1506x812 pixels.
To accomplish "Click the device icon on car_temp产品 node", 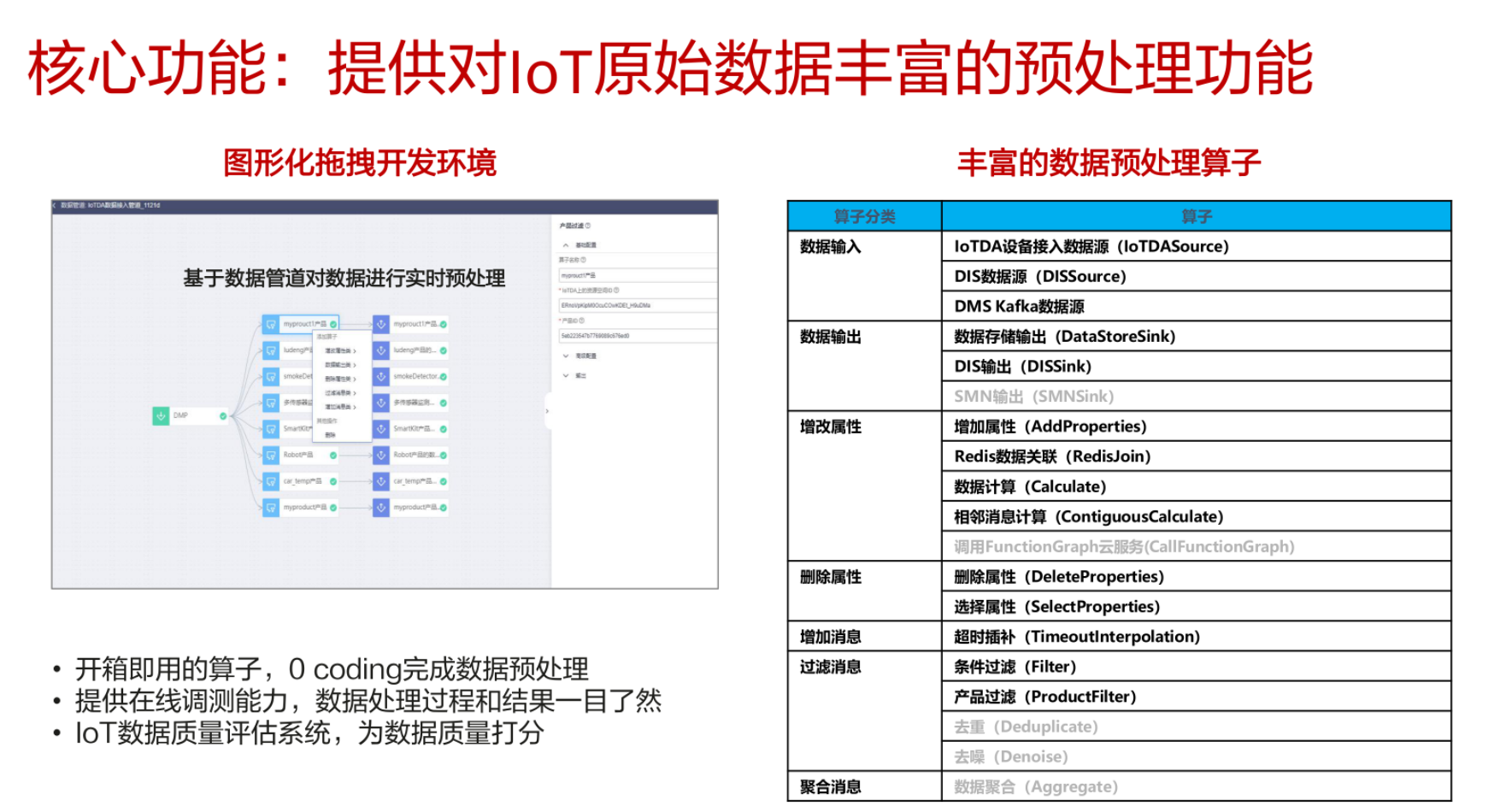I will tap(271, 482).
